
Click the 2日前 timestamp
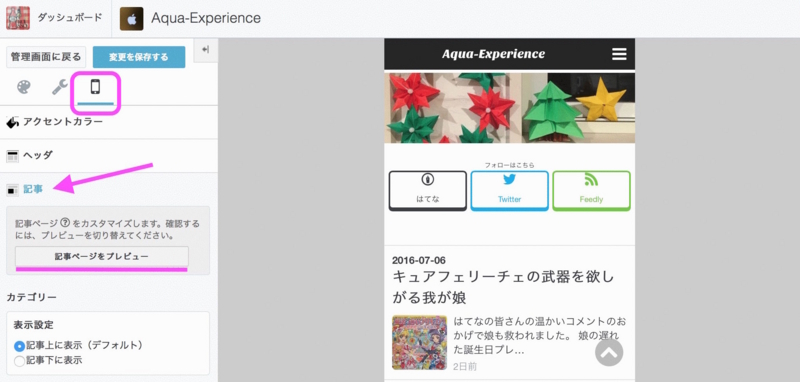465,367
